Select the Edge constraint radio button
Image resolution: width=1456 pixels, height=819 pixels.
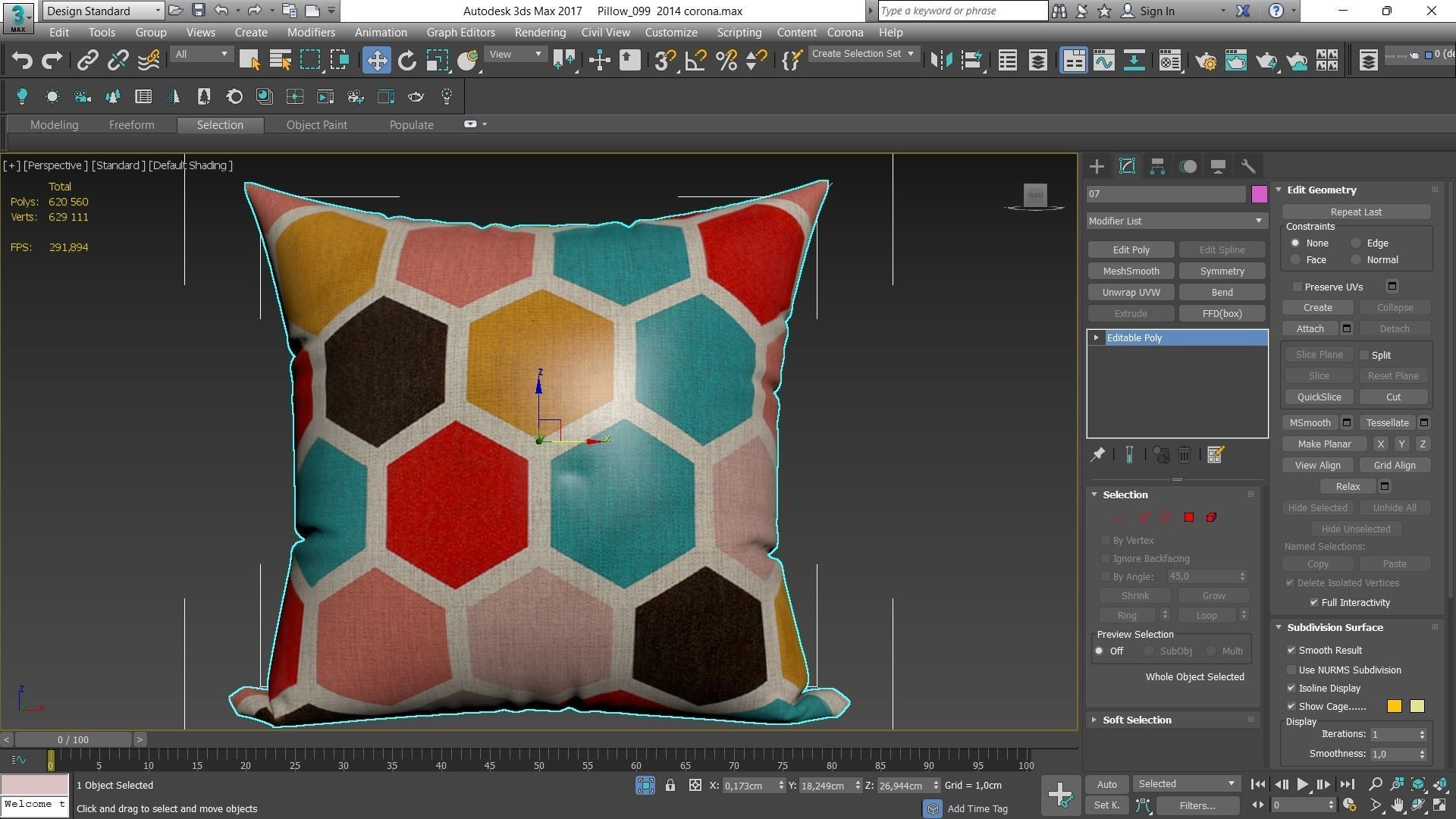[1356, 243]
